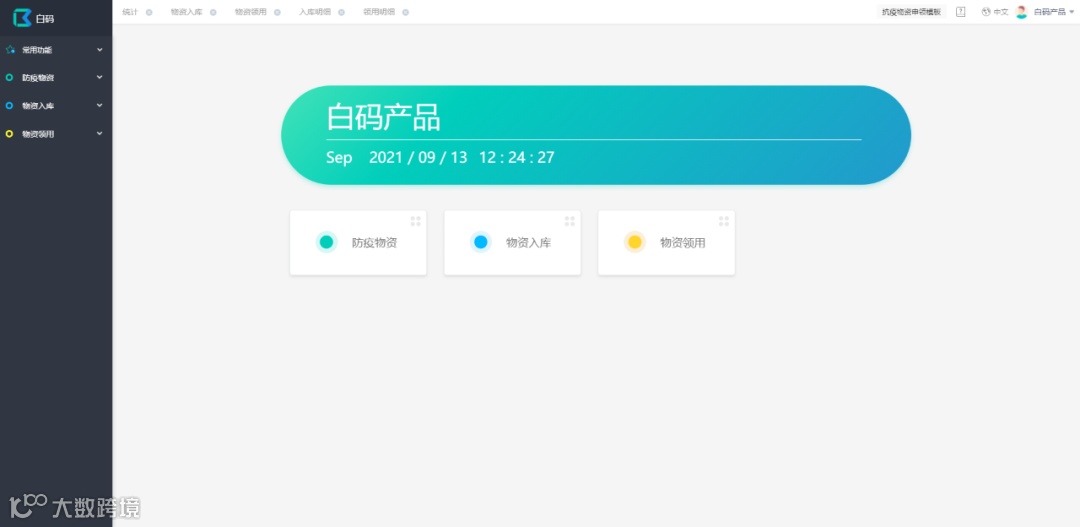Click the blue ring icon beside 物资入库 in sidebar
The width and height of the screenshot is (1080, 527).
(9, 105)
